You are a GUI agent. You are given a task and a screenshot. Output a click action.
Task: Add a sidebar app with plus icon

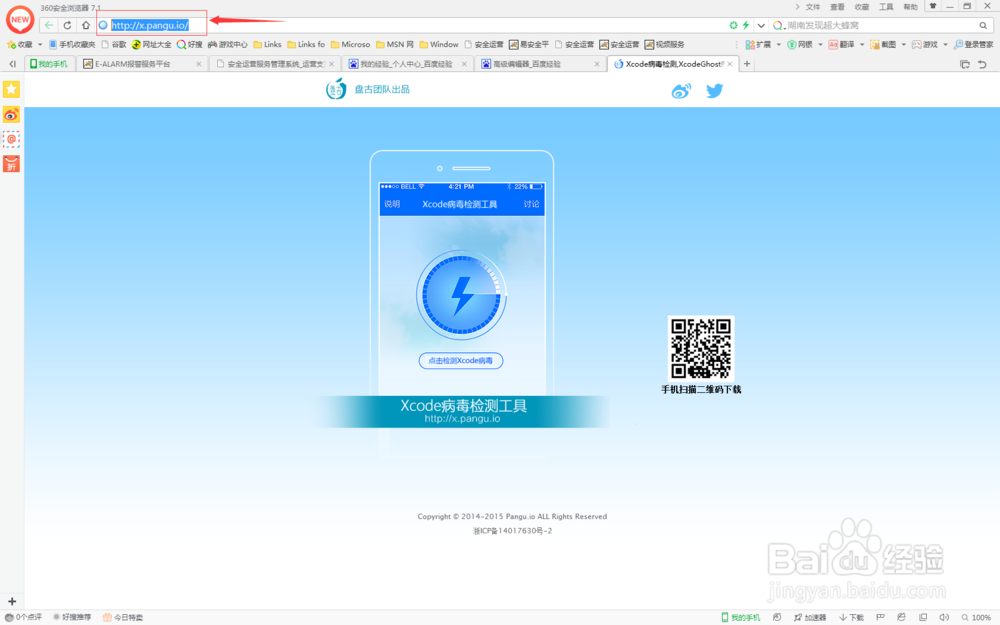coord(11,601)
